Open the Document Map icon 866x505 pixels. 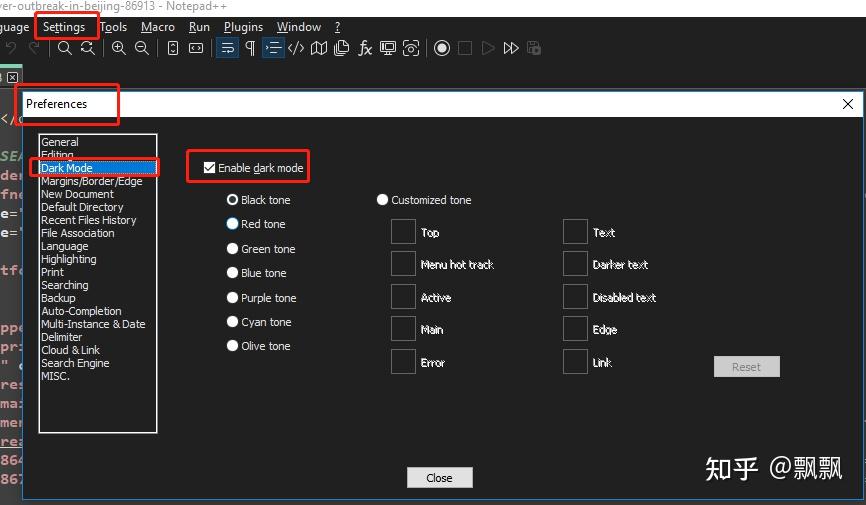tap(319, 49)
